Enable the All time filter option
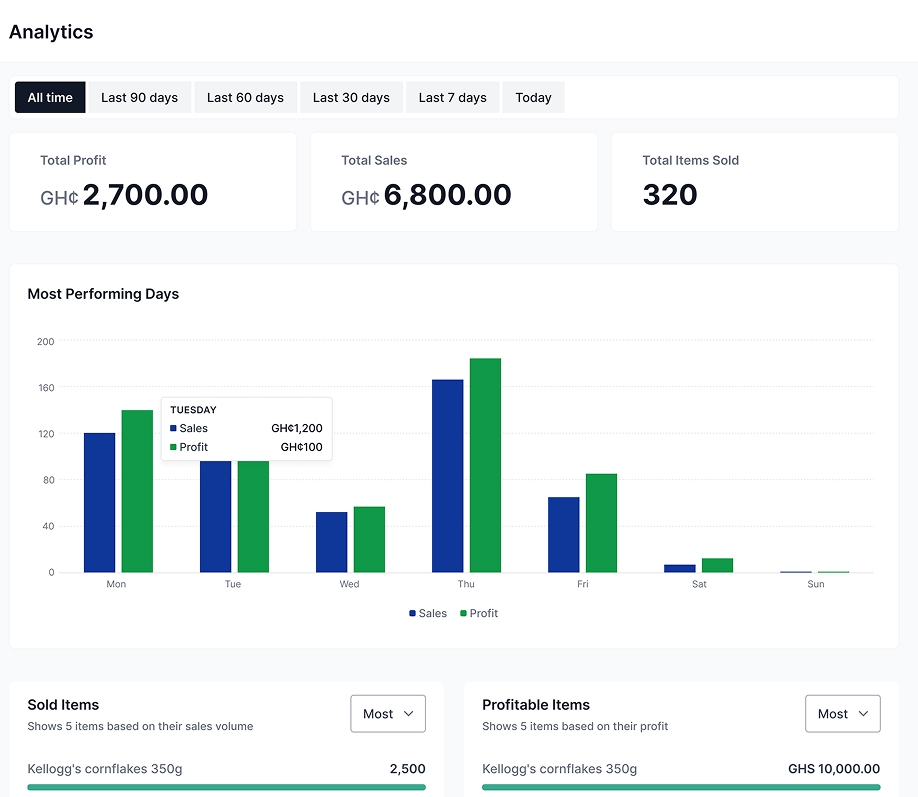918x797 pixels. pyautogui.click(x=50, y=97)
